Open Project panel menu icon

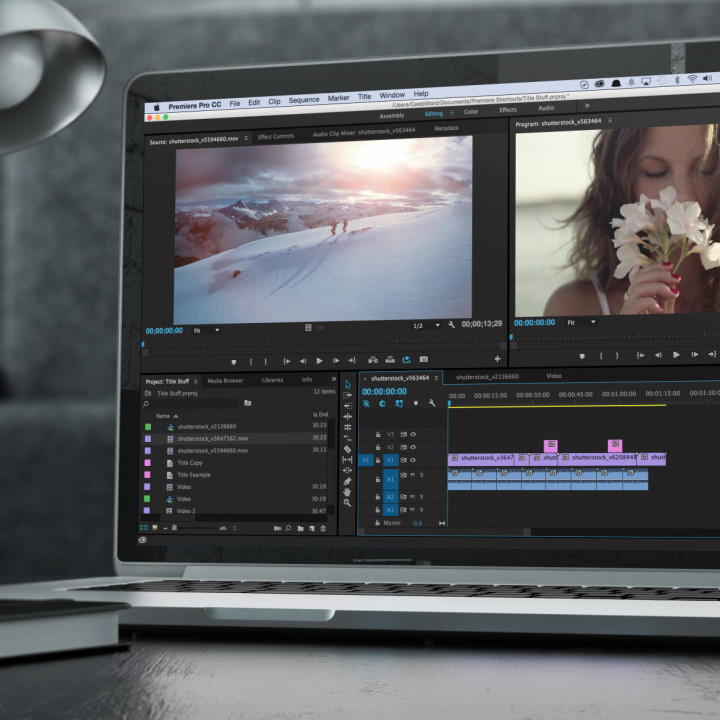point(196,382)
